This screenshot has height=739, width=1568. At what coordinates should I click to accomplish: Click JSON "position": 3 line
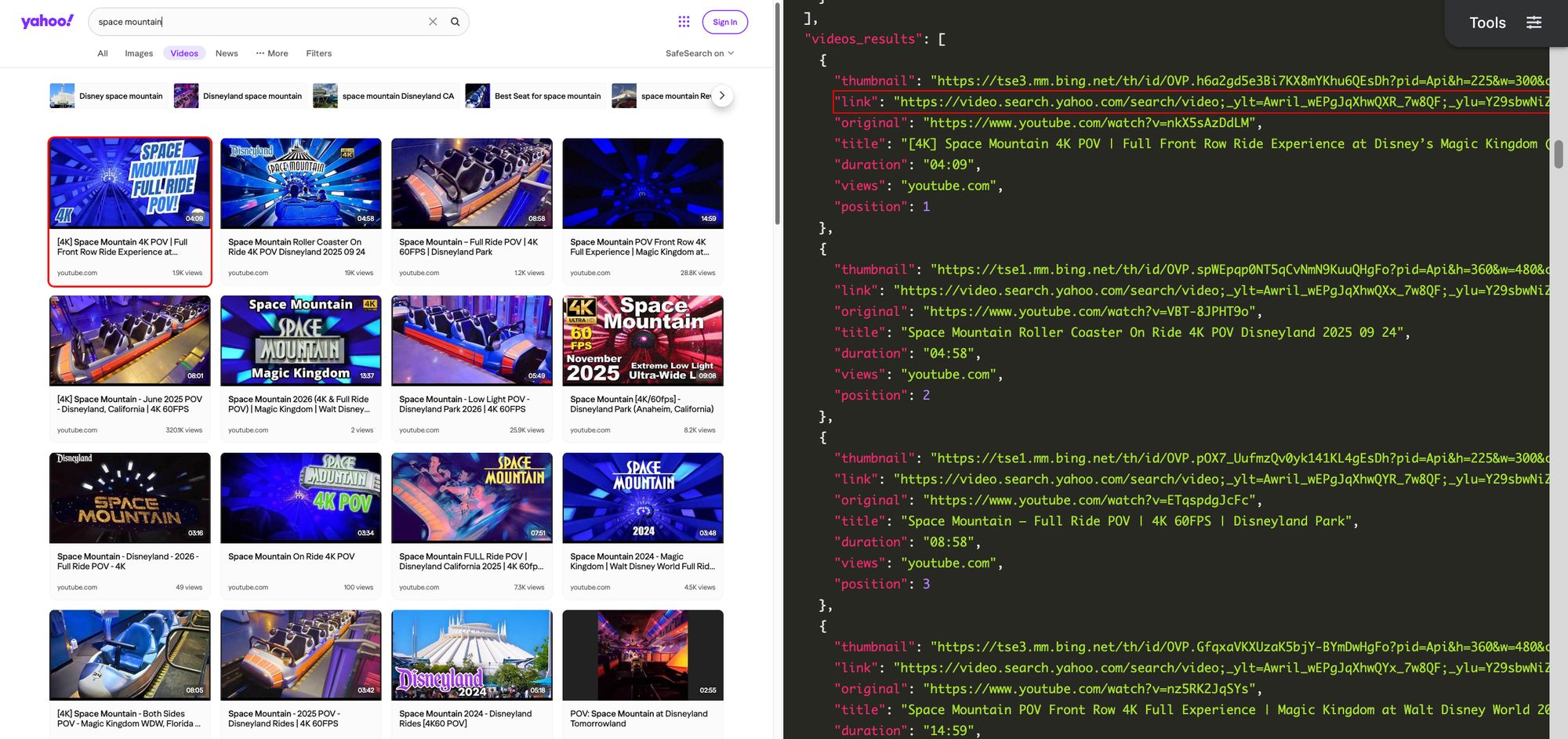tap(882, 585)
